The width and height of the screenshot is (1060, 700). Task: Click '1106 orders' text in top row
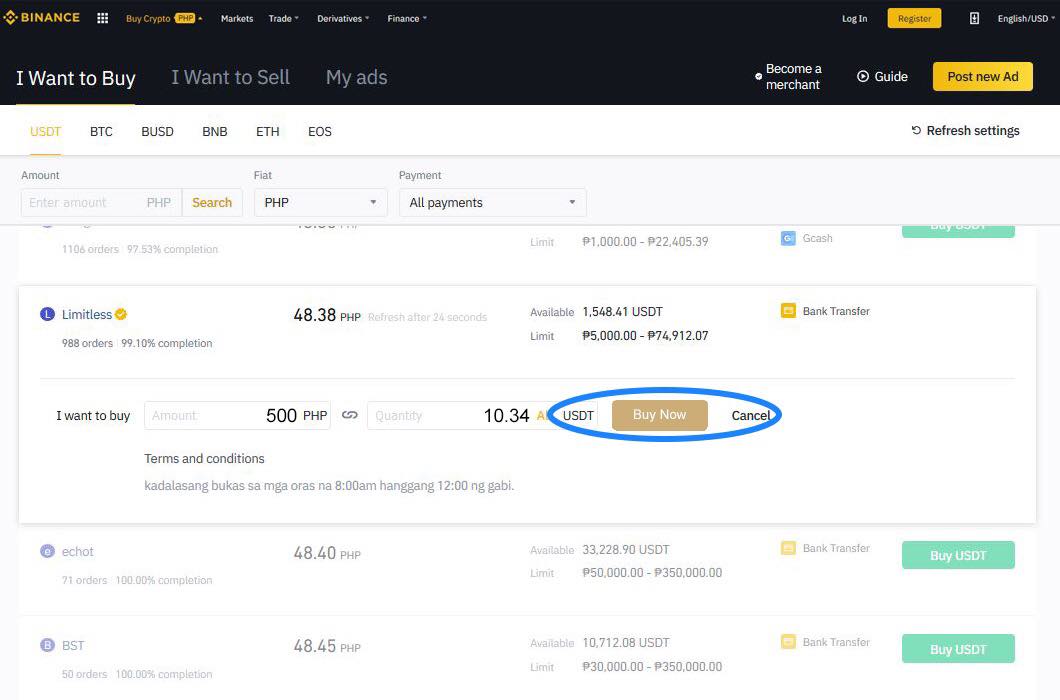(x=90, y=250)
